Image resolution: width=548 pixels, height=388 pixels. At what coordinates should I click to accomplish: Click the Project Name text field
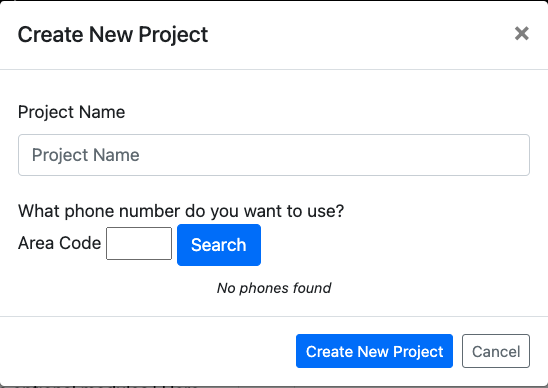[274, 155]
